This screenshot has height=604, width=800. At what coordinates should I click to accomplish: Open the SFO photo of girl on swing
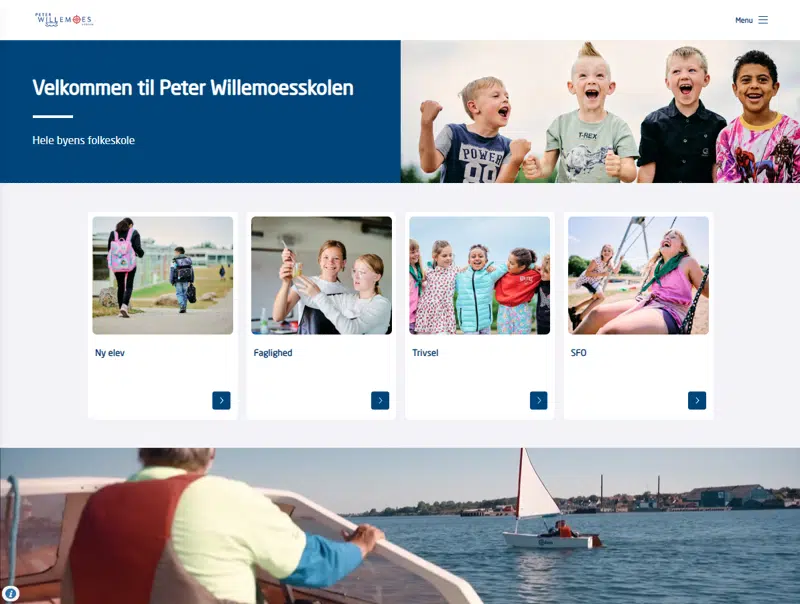pyautogui.click(x=638, y=275)
